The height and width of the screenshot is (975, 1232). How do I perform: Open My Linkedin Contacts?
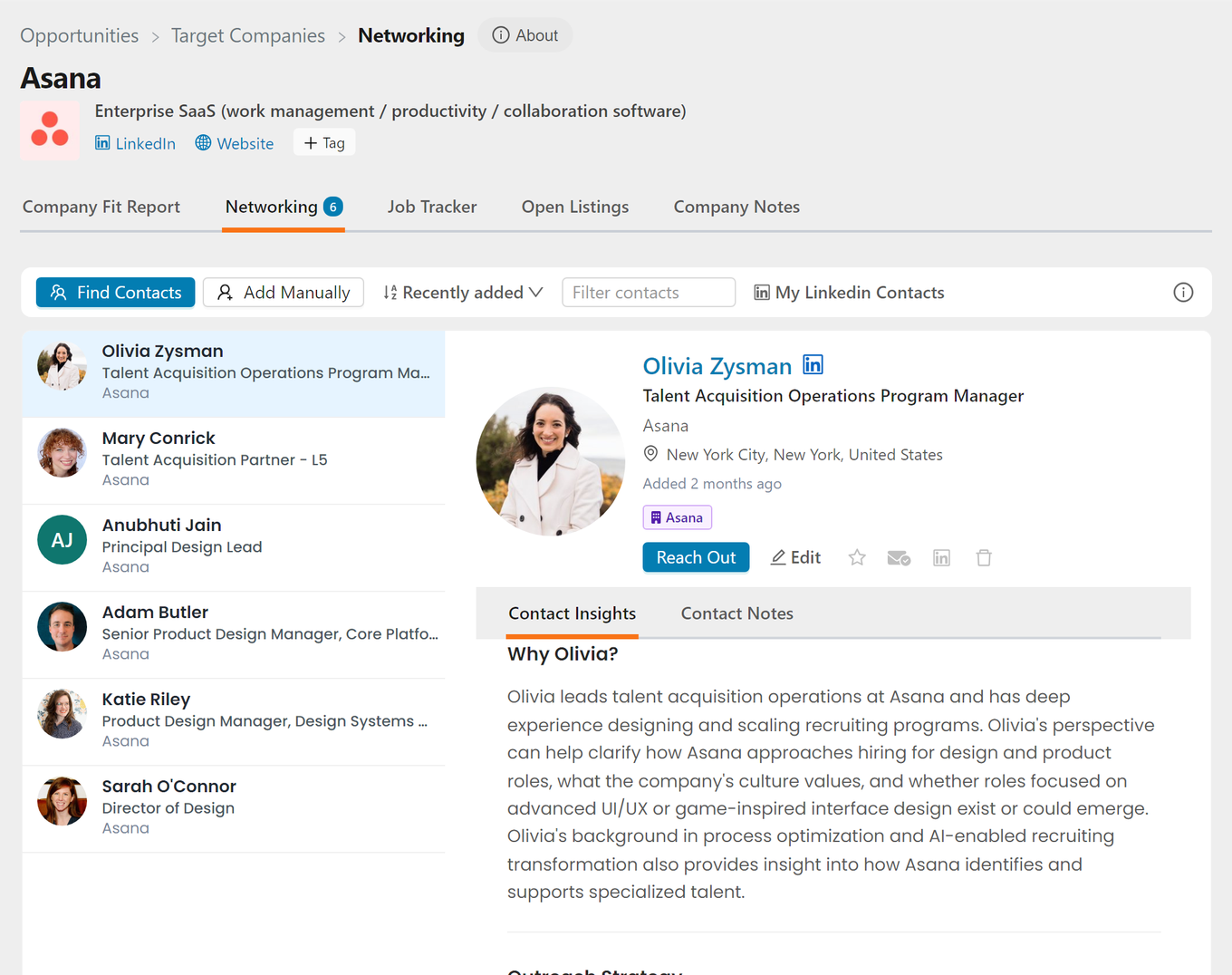click(x=850, y=293)
